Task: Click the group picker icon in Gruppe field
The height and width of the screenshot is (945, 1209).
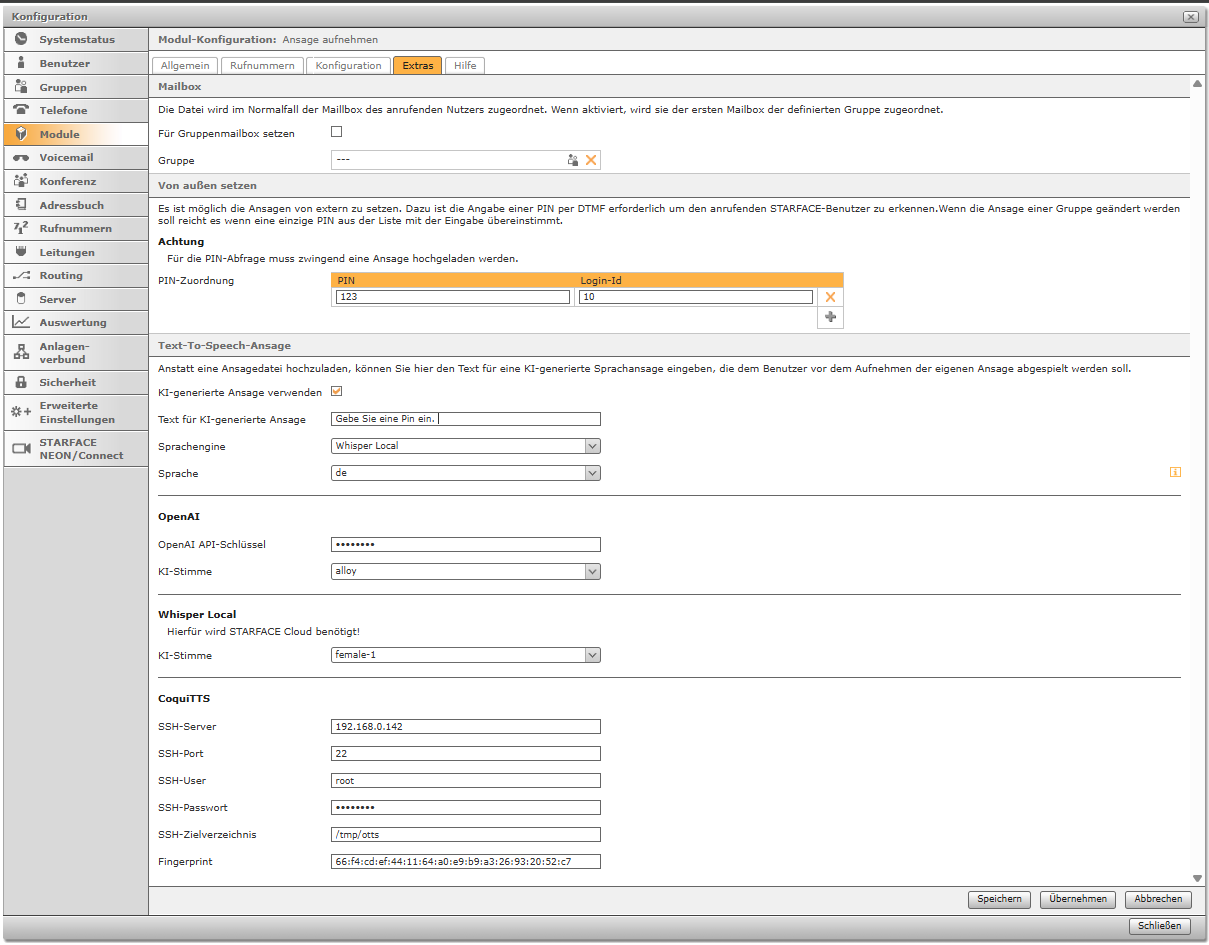Action: [573, 160]
